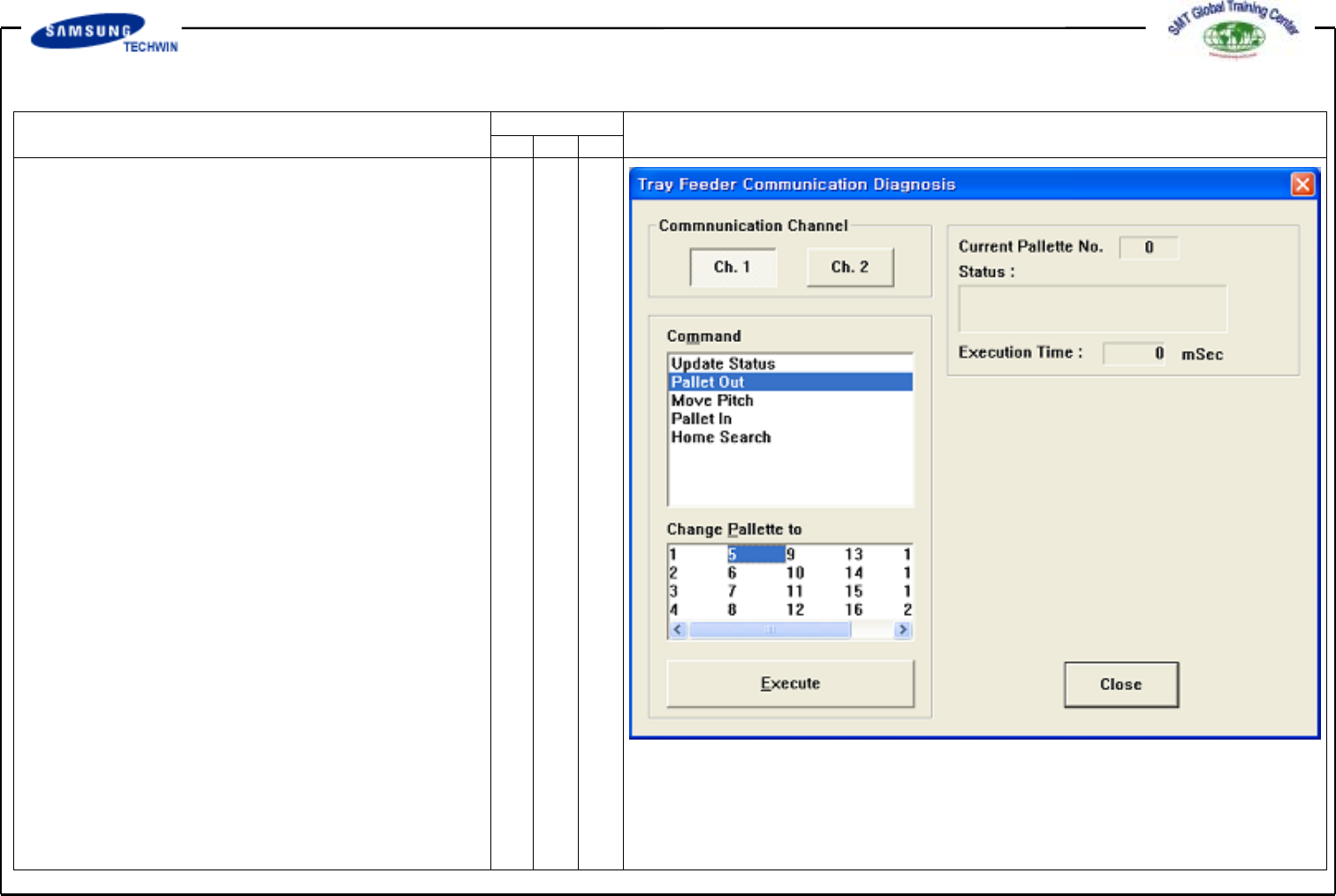Choose pallette number 13
1336x896 pixels.
tap(854, 554)
